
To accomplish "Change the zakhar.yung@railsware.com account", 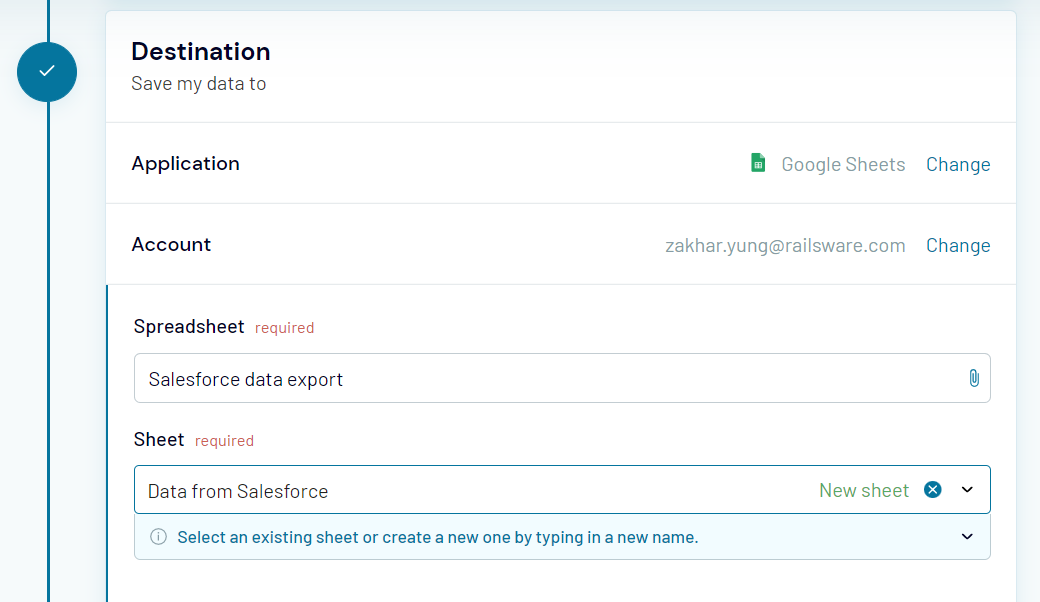I will coord(957,245).
